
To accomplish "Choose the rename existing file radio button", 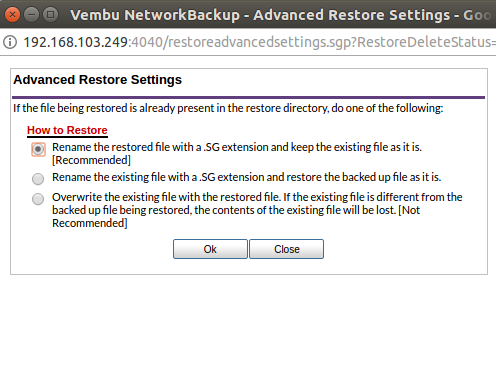I will (38, 179).
